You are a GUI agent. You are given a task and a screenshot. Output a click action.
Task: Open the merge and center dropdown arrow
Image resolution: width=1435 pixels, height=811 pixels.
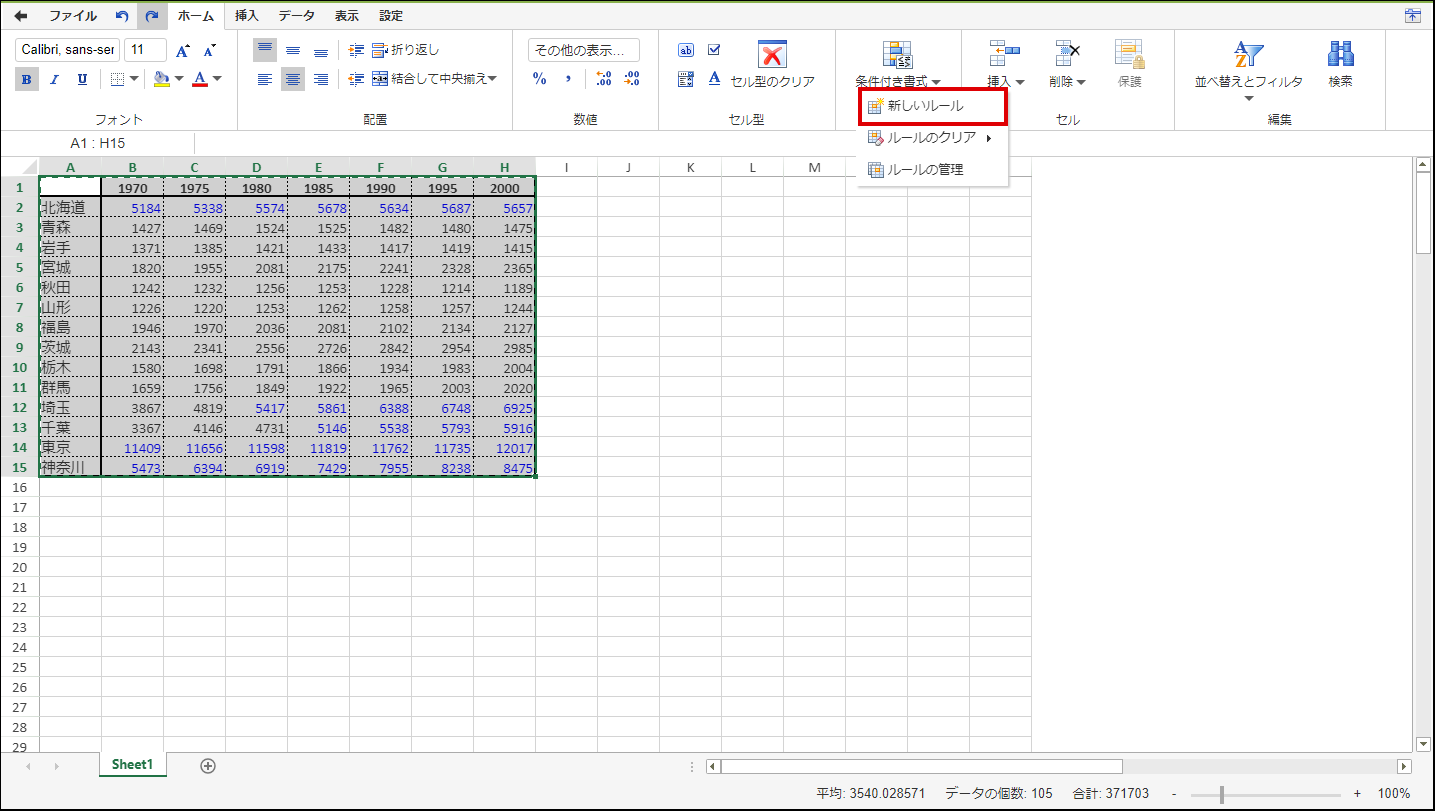(x=493, y=79)
